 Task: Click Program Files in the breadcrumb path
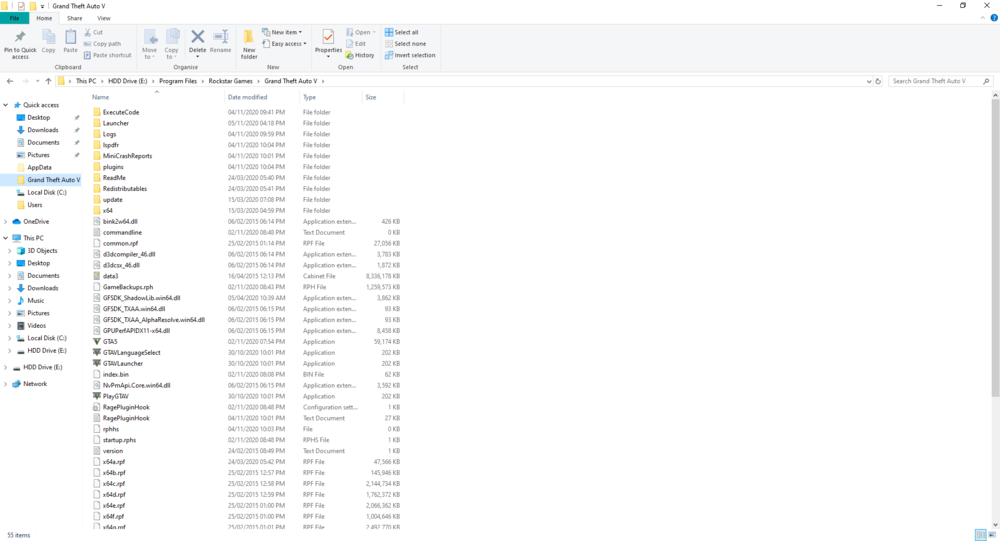coord(178,81)
